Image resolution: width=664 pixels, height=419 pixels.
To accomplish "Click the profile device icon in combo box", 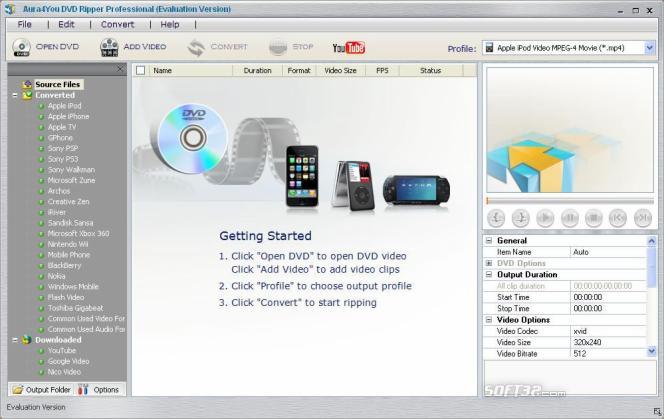I will 489,47.
